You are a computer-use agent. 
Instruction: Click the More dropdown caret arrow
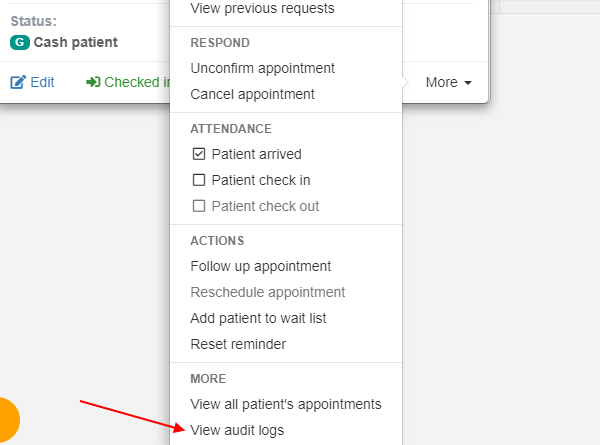pos(468,83)
